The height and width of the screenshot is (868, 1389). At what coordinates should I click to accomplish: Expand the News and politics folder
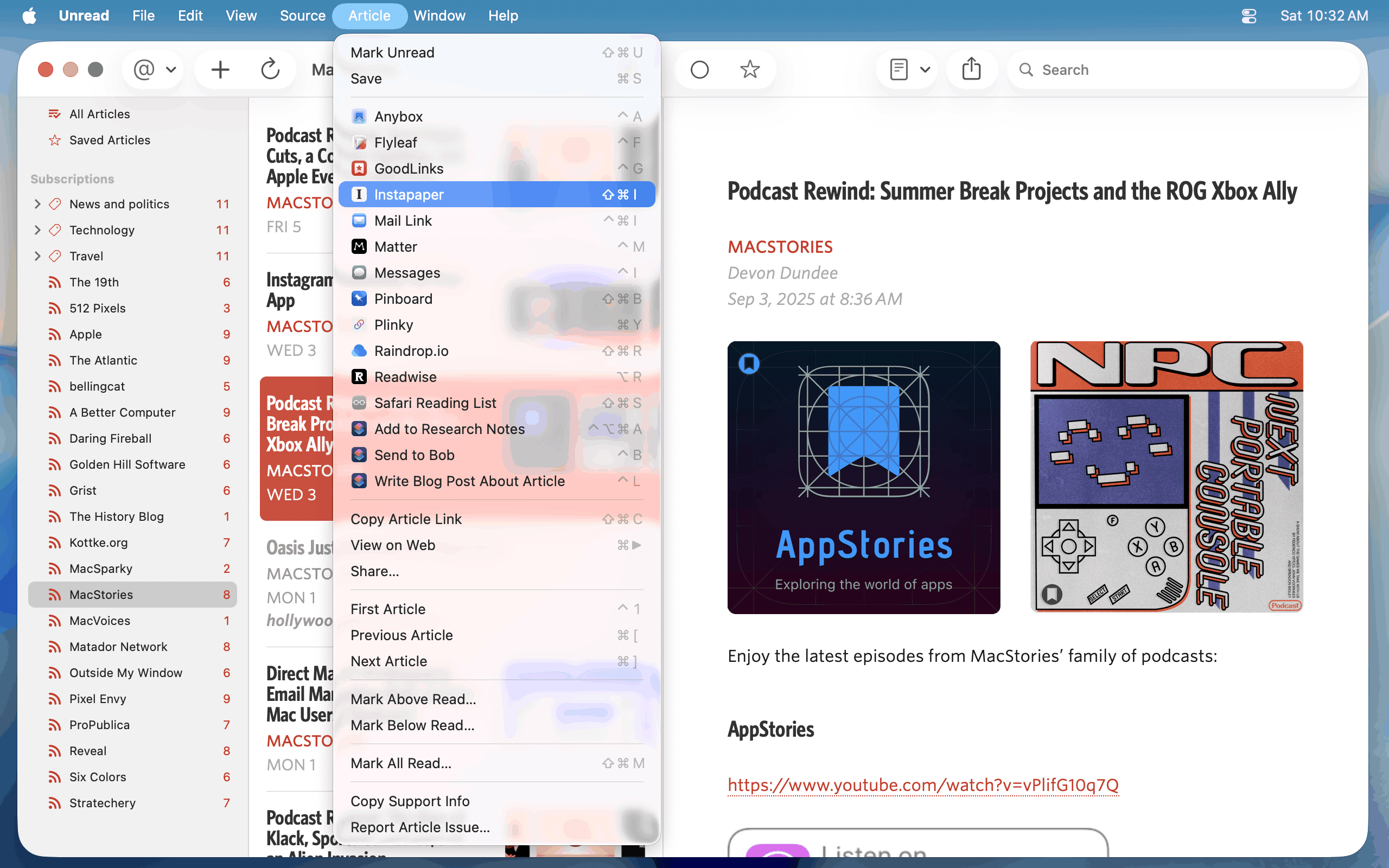point(37,204)
